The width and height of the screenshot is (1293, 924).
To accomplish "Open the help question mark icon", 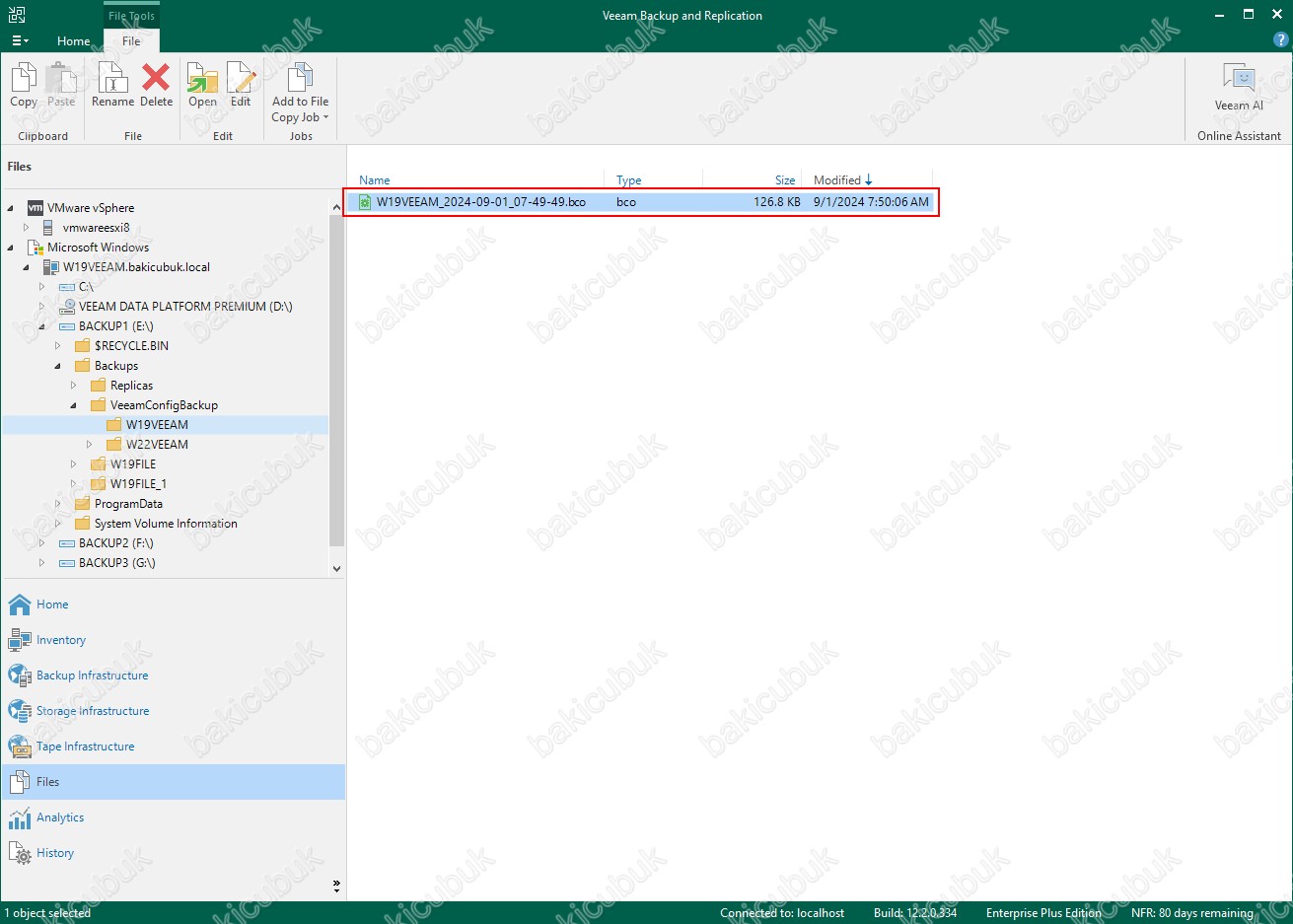I will pos(1280,40).
